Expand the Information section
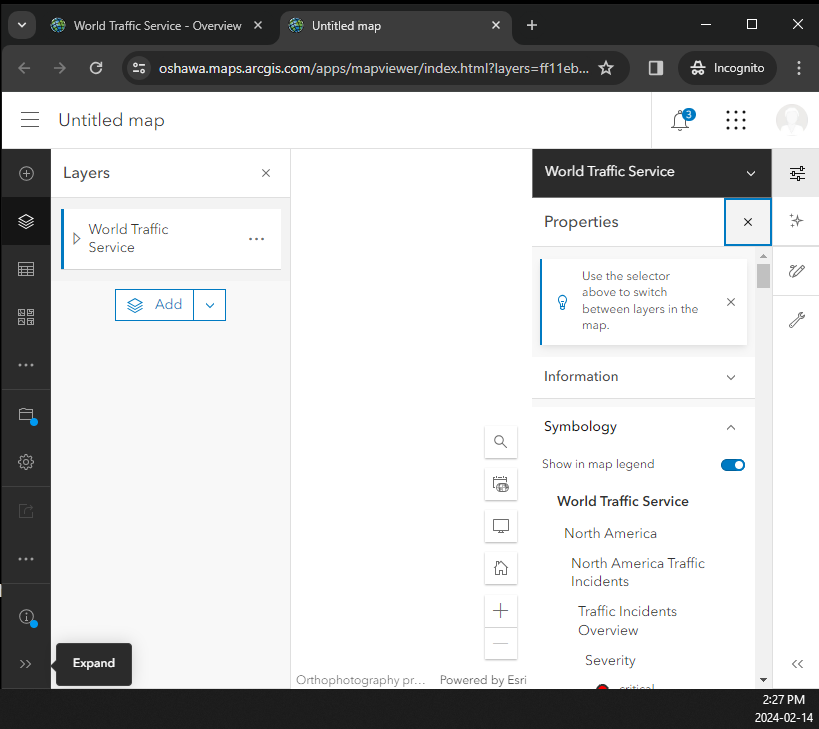The height and width of the screenshot is (729, 819). (731, 377)
